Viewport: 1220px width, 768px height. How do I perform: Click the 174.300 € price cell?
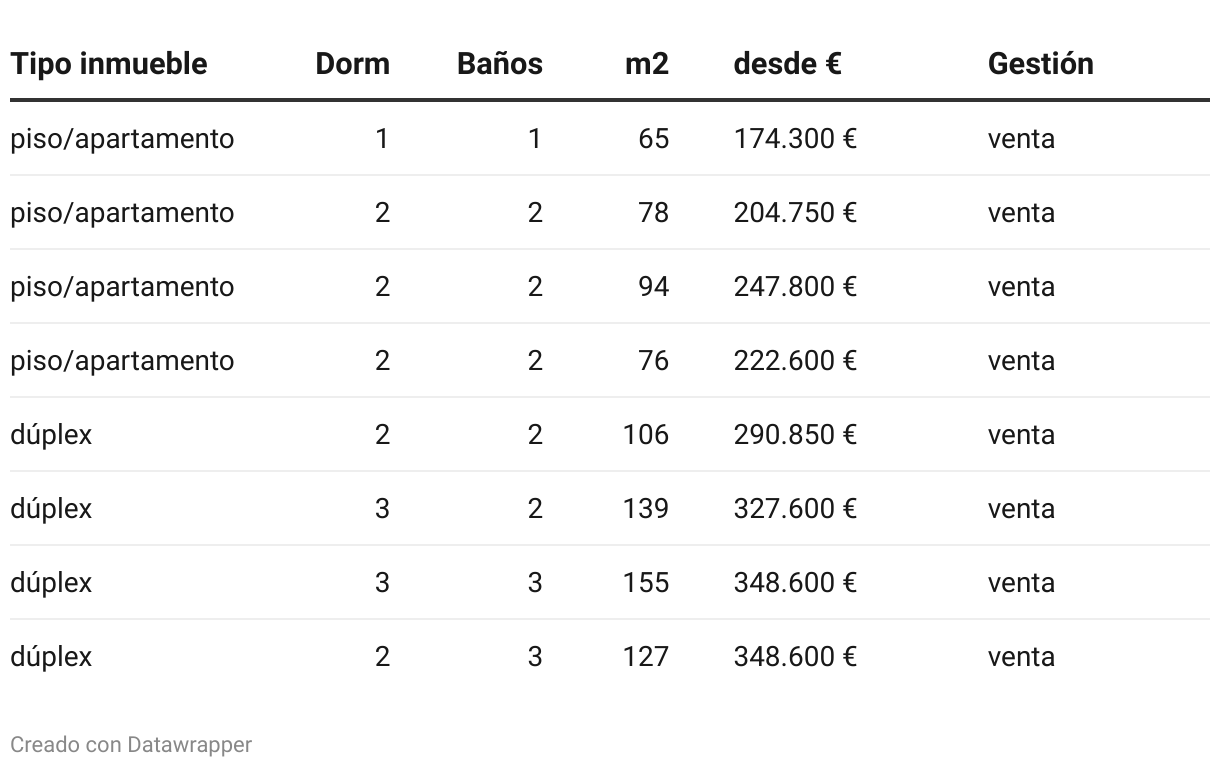(x=795, y=138)
